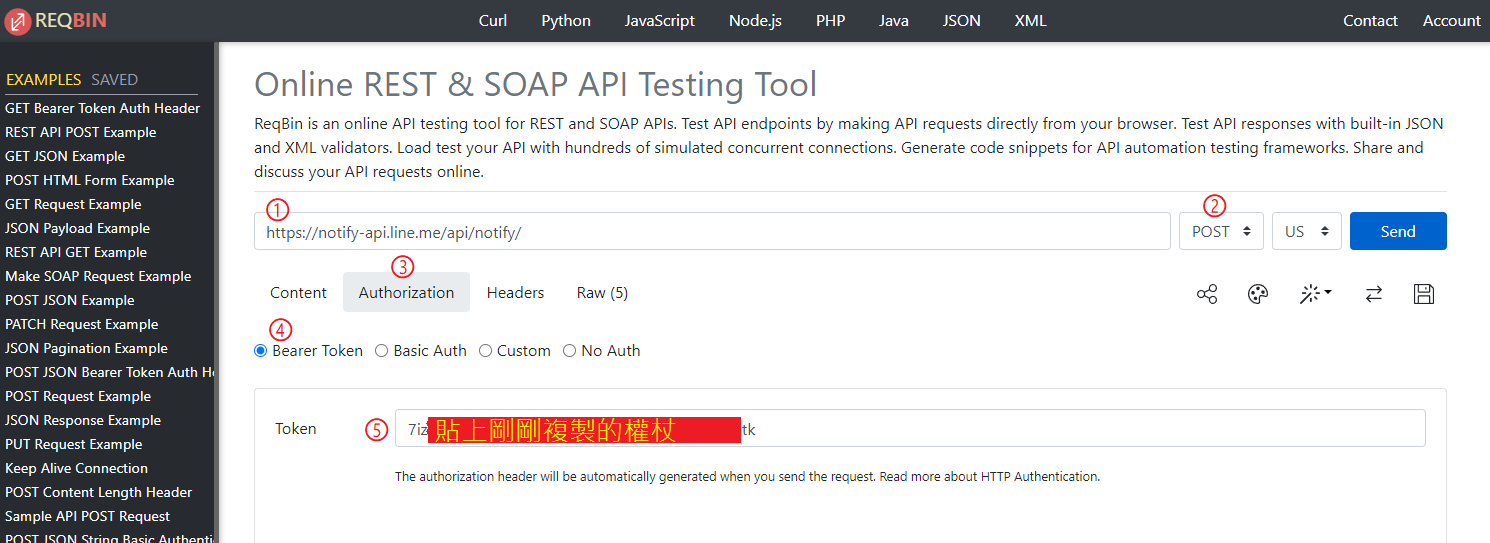Open the magic wand generate menu
Image resolution: width=1490 pixels, height=543 pixels.
tap(1315, 293)
